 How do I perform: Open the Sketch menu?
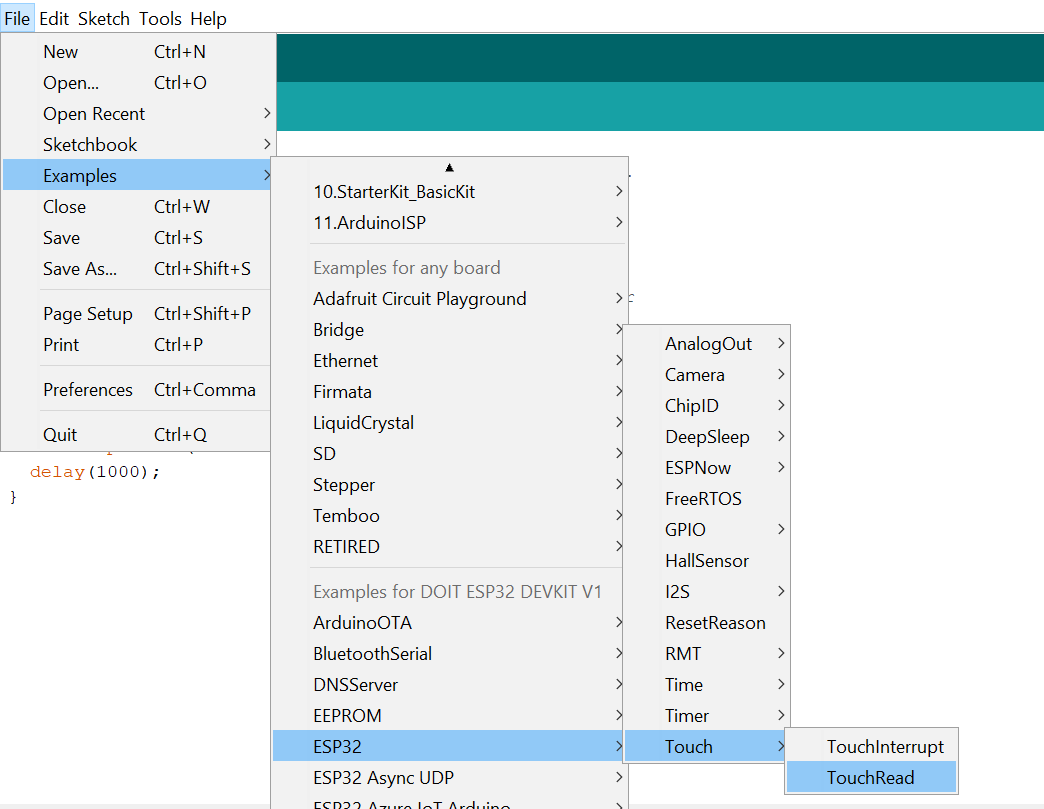click(x=104, y=18)
